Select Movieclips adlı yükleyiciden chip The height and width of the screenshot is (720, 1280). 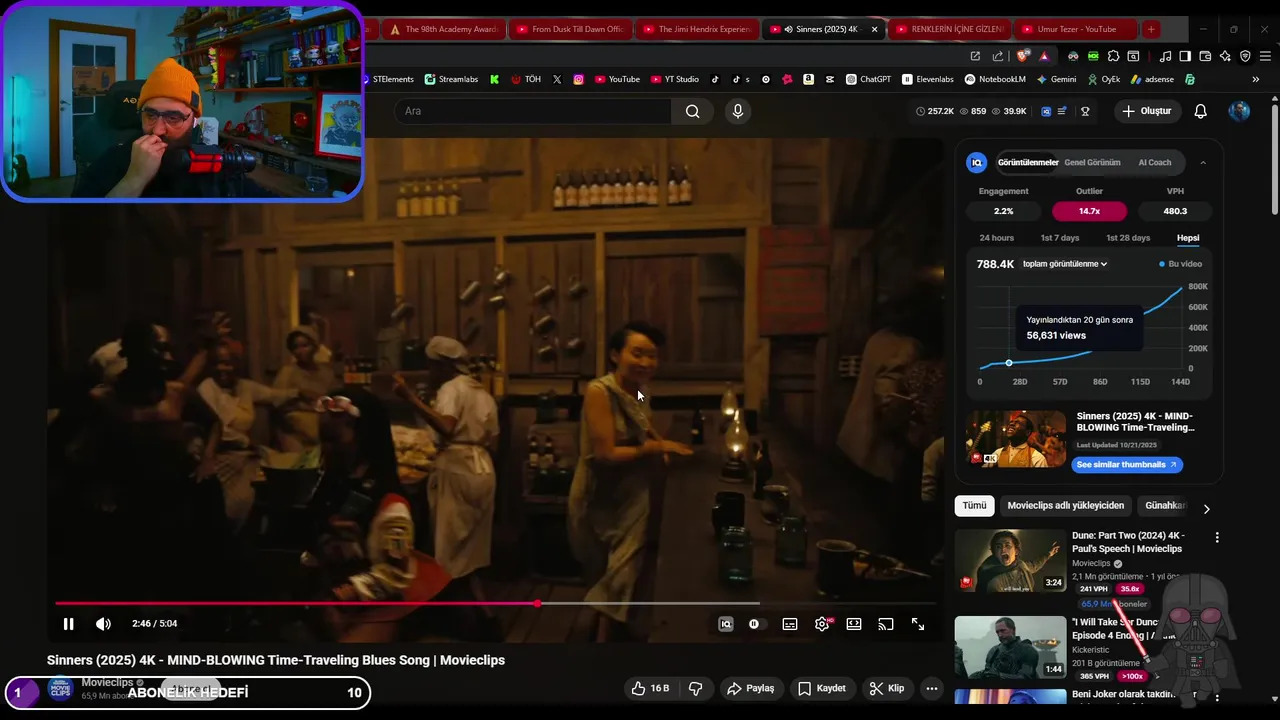pos(1066,506)
